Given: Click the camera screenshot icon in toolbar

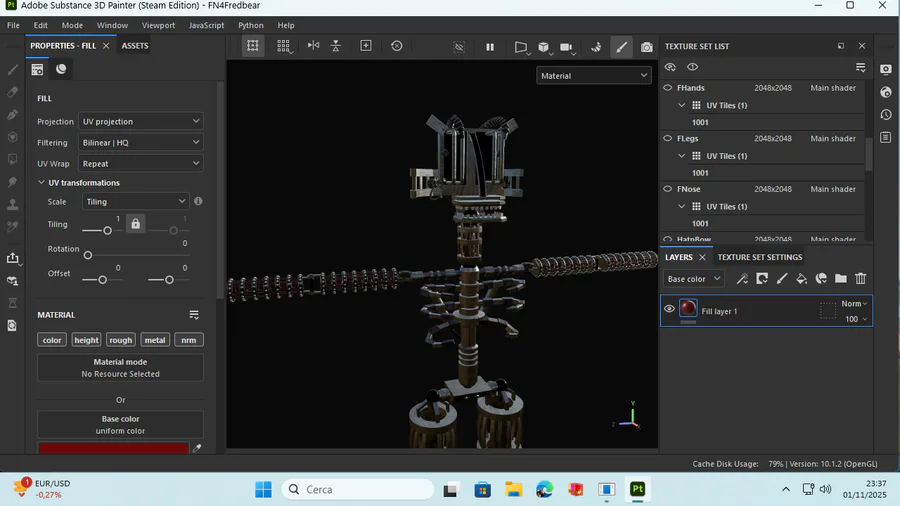Looking at the screenshot, I should (x=647, y=46).
